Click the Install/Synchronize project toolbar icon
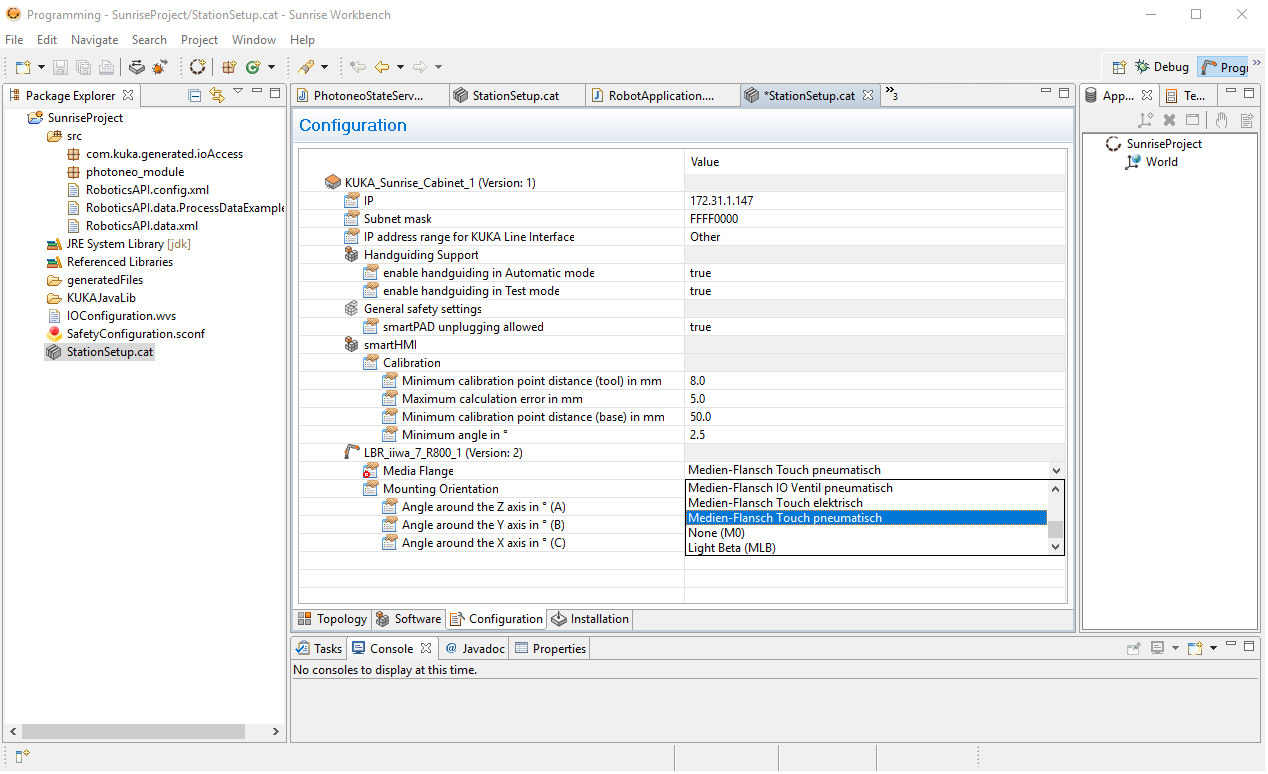Screen dimensions: 1268x774 tap(137, 67)
